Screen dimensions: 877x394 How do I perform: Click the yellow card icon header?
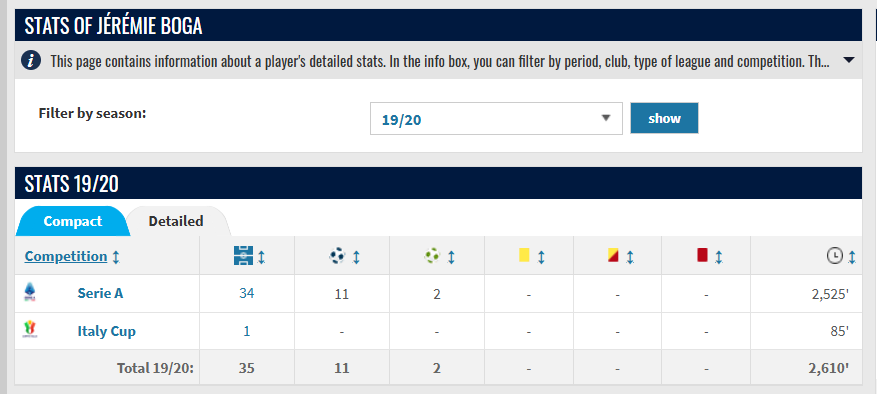point(524,255)
